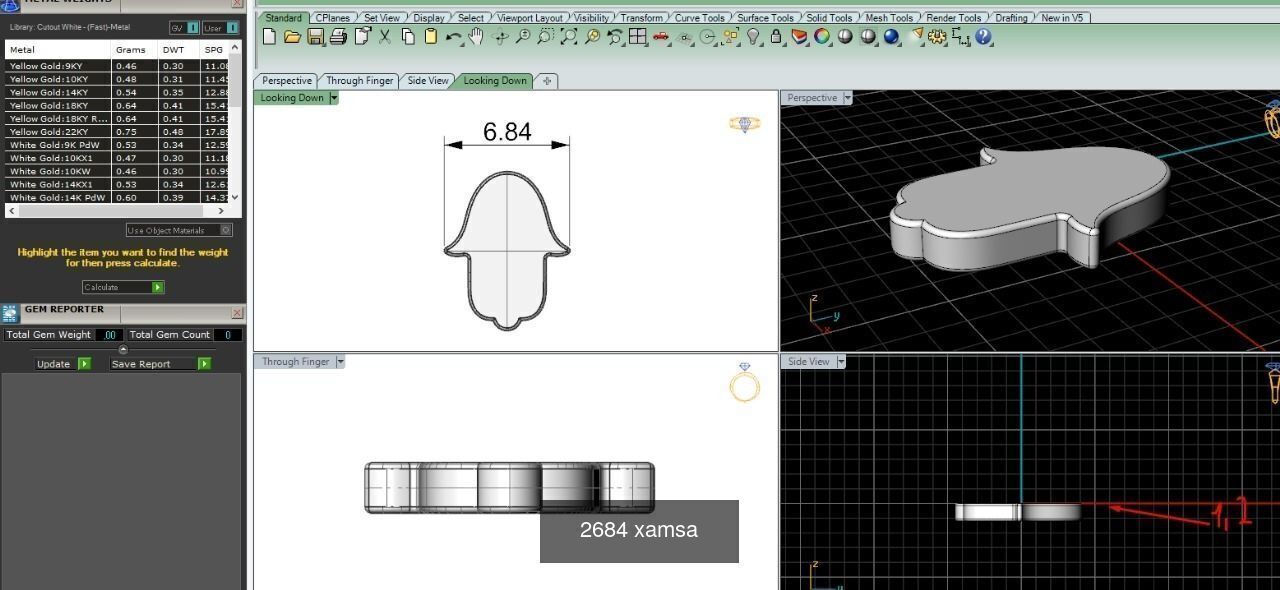Click the blue sphere Render icon
Viewport: 1280px width, 590px height.
(891, 37)
